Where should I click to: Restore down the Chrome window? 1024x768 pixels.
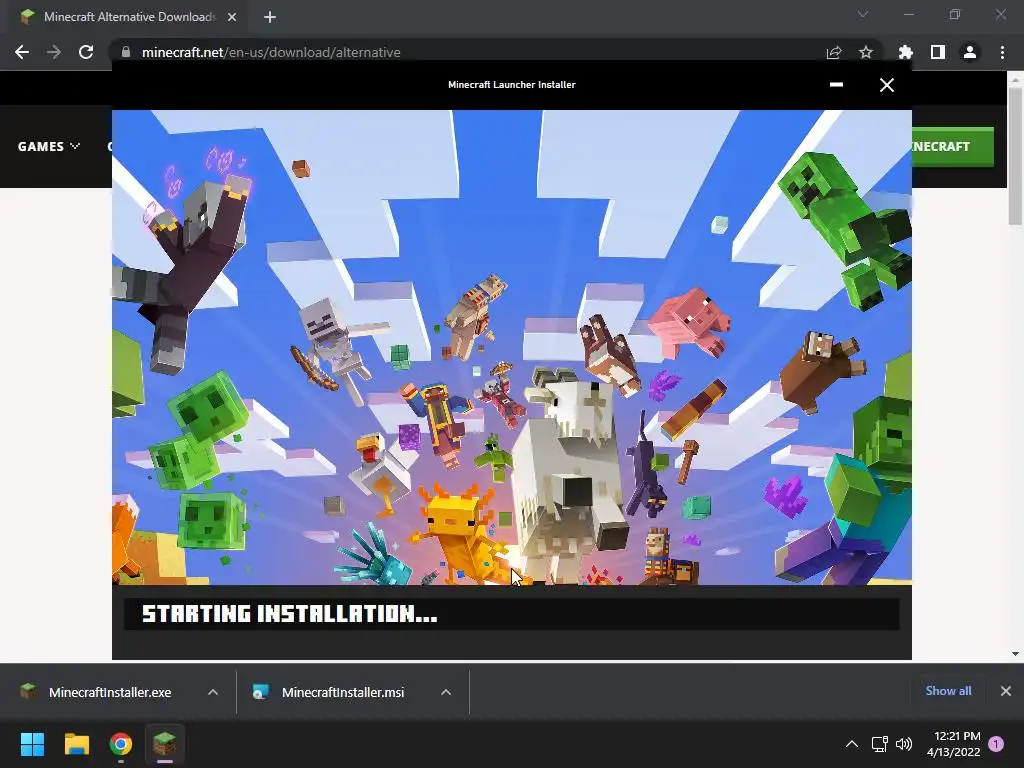click(x=955, y=14)
